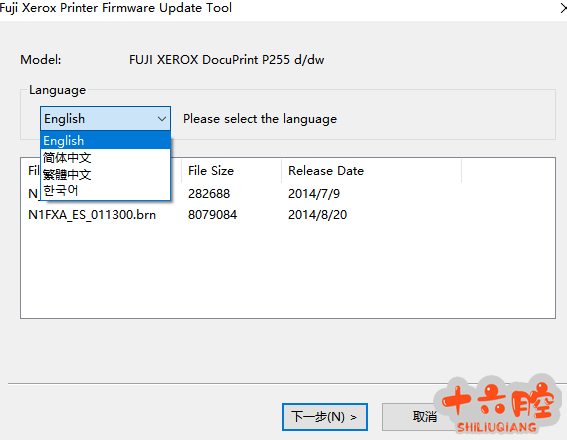Click the Language combo box showing English
This screenshot has height=440, width=567.
point(105,119)
